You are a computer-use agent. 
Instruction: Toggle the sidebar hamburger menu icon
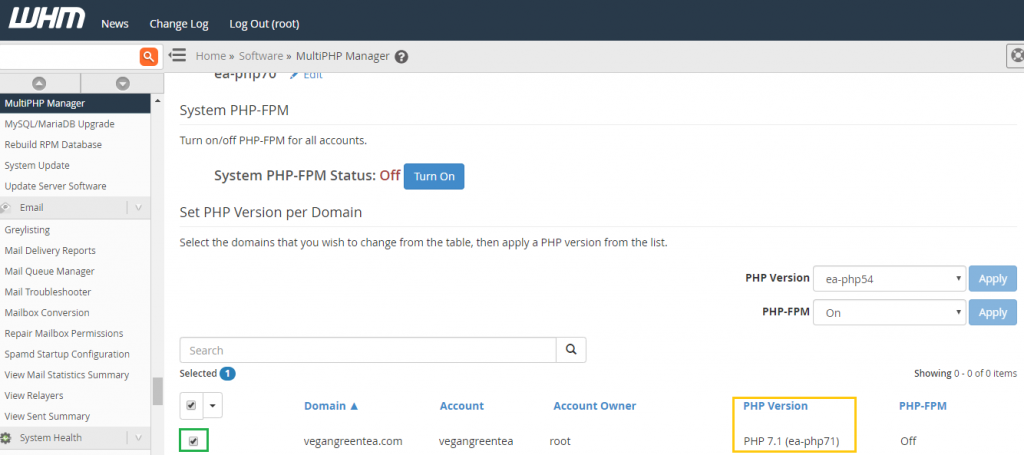tap(178, 55)
